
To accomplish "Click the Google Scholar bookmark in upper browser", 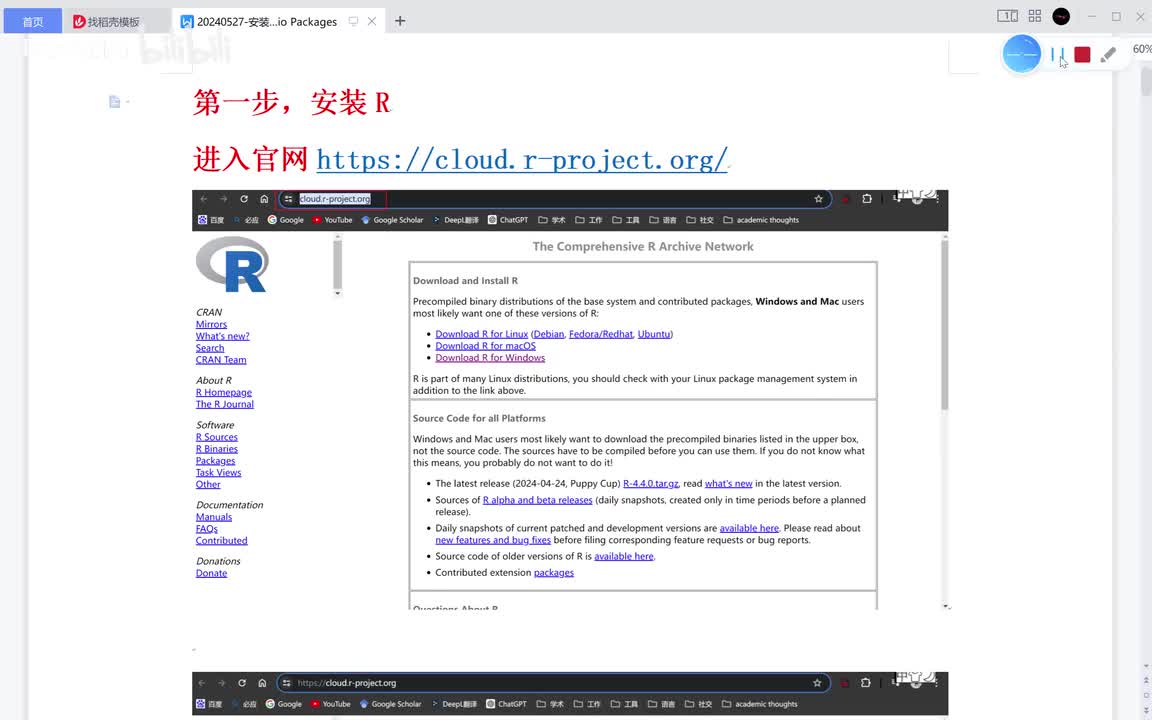I will [392, 220].
